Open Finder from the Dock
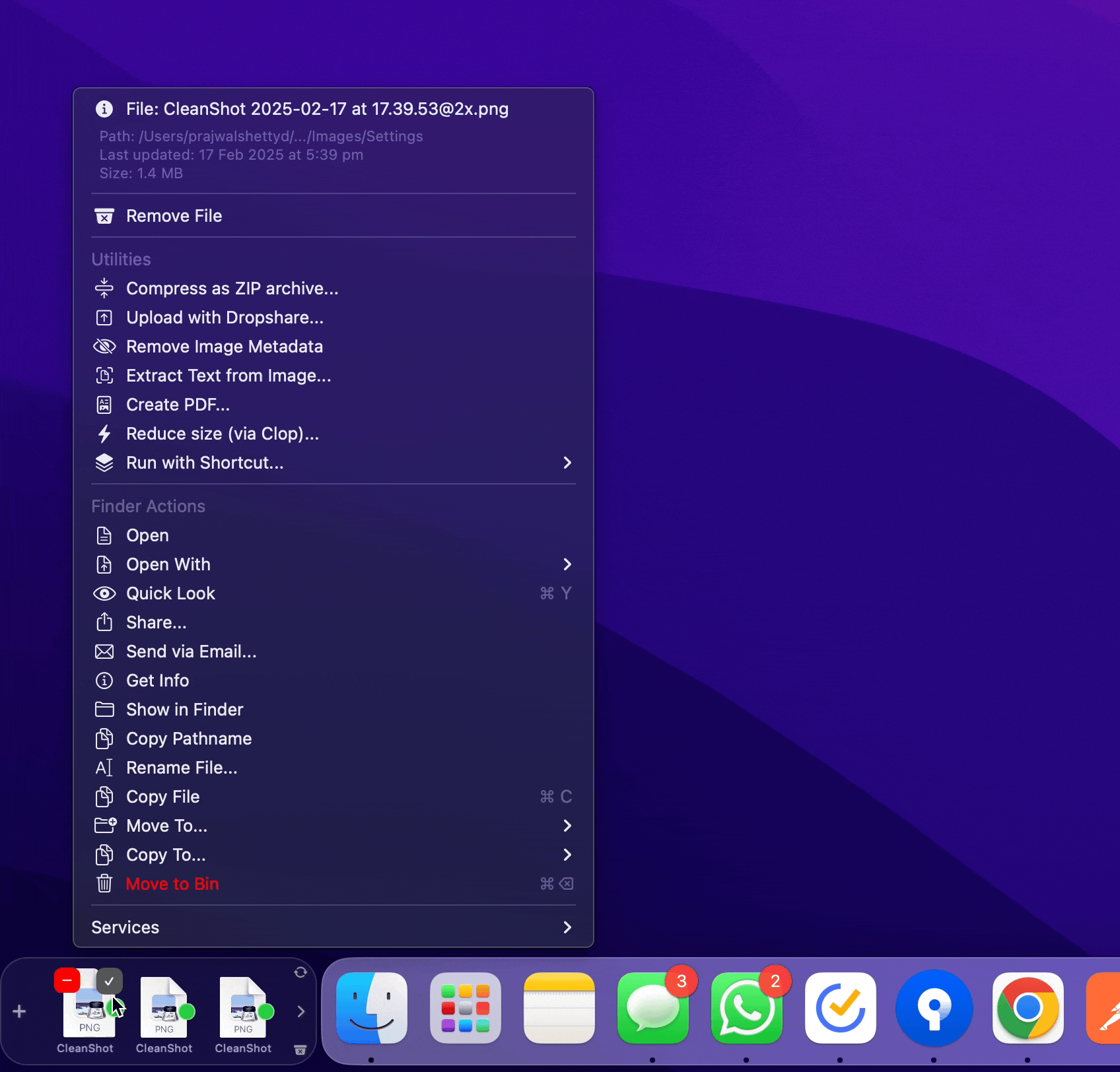This screenshot has width=1120, height=1072. pyautogui.click(x=372, y=1008)
